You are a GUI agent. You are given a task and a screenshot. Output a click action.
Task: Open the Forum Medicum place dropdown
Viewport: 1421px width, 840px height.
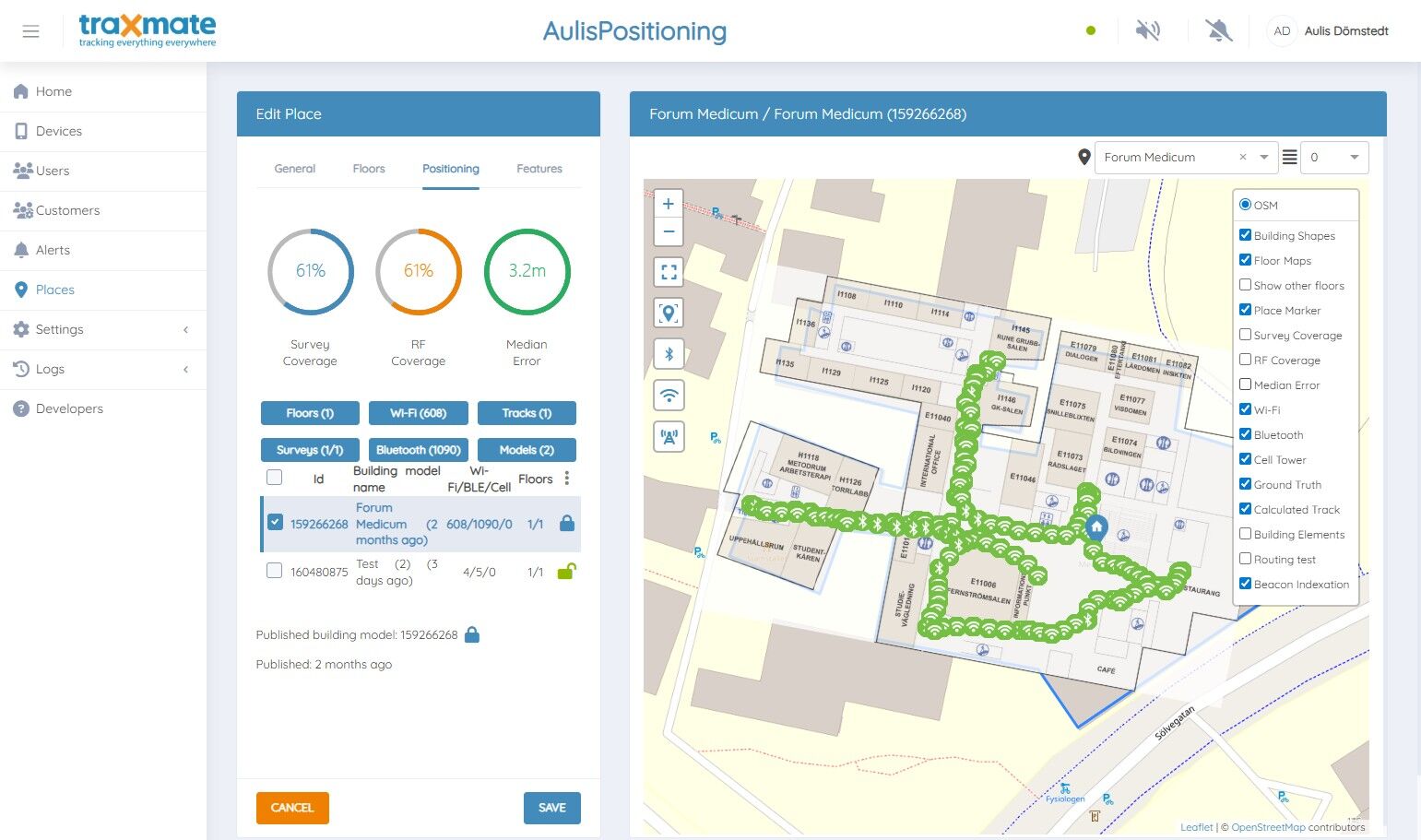(x=1264, y=158)
